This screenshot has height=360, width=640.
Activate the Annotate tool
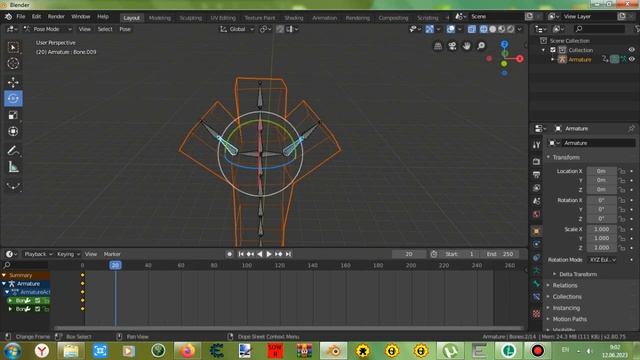13,151
